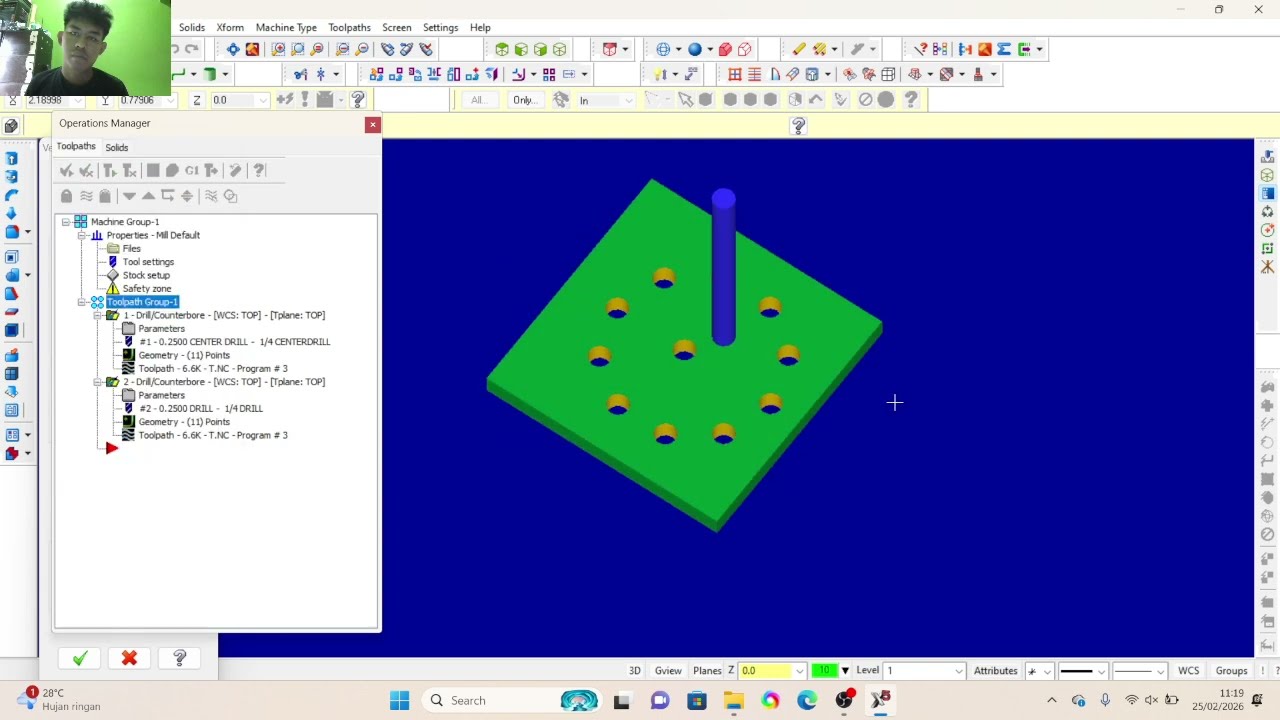The width and height of the screenshot is (1280, 720).
Task: Open the Screen menu
Action: [x=396, y=28]
